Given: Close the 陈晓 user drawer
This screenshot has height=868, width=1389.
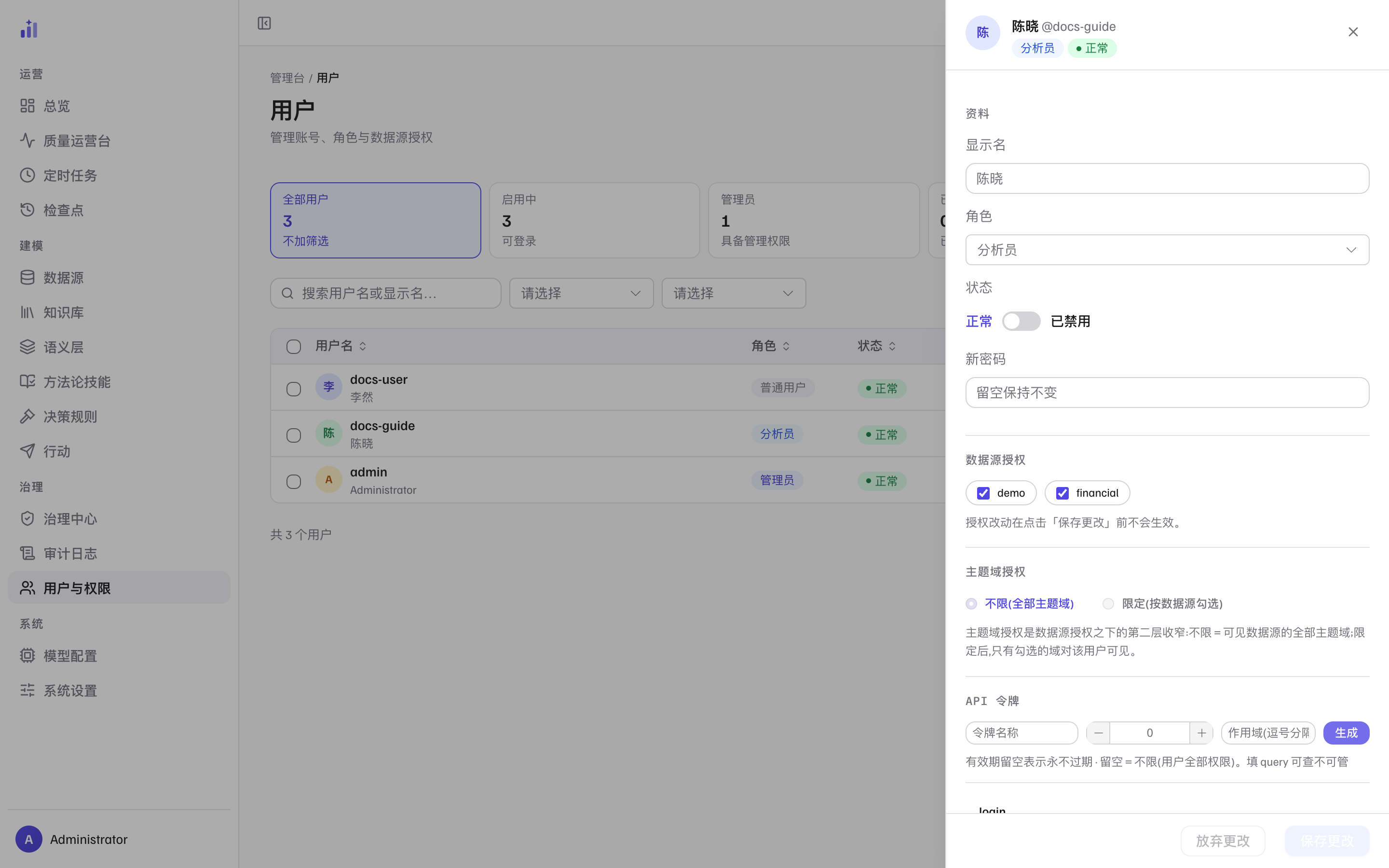Looking at the screenshot, I should (1353, 32).
